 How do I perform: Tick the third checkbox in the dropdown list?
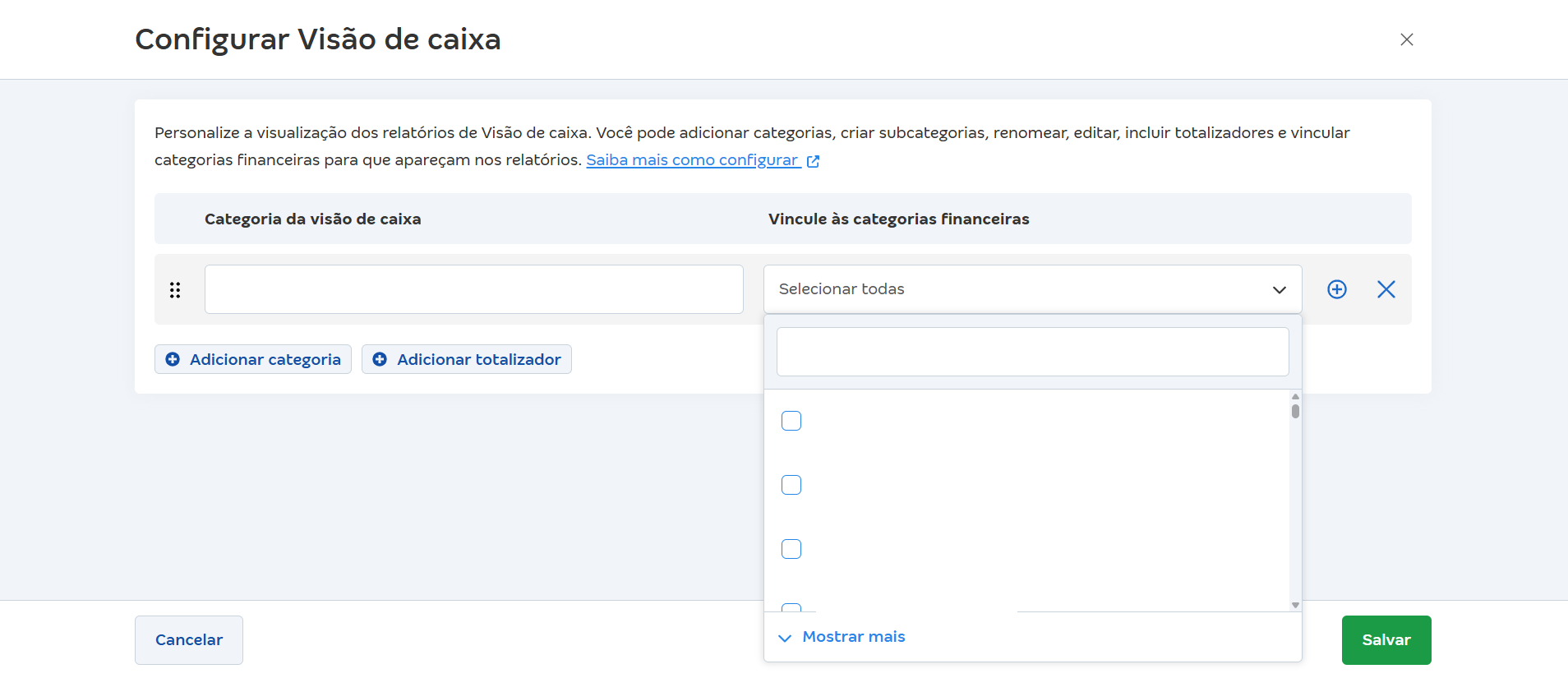coord(791,549)
